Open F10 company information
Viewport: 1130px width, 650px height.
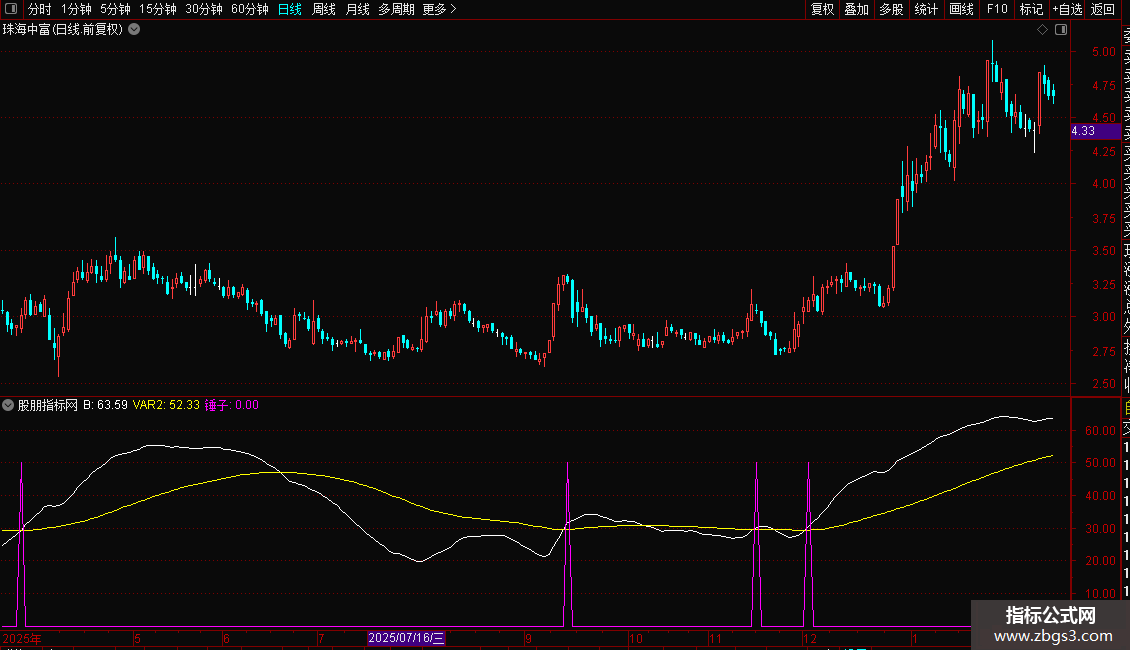[x=997, y=9]
